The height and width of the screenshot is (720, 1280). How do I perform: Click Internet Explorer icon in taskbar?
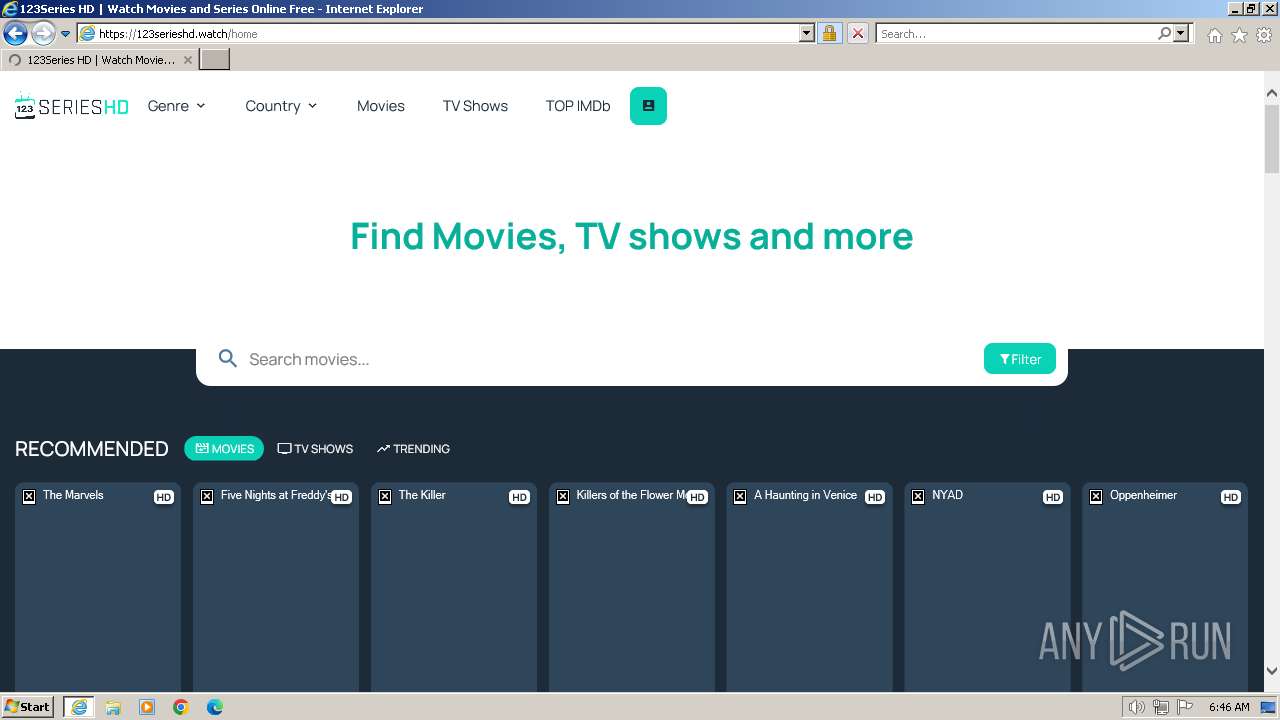(79, 707)
